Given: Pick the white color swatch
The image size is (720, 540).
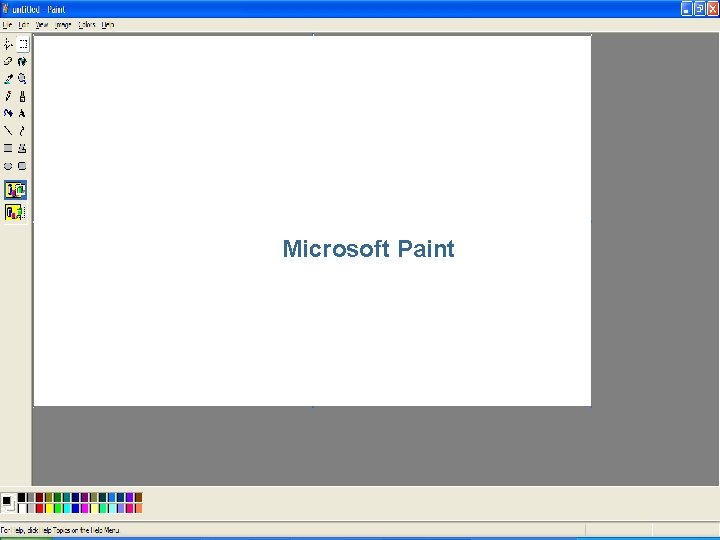Looking at the screenshot, I should [x=22, y=508].
